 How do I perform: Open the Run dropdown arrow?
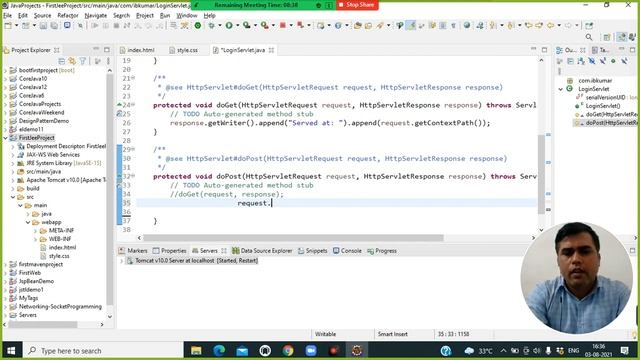(238, 25)
